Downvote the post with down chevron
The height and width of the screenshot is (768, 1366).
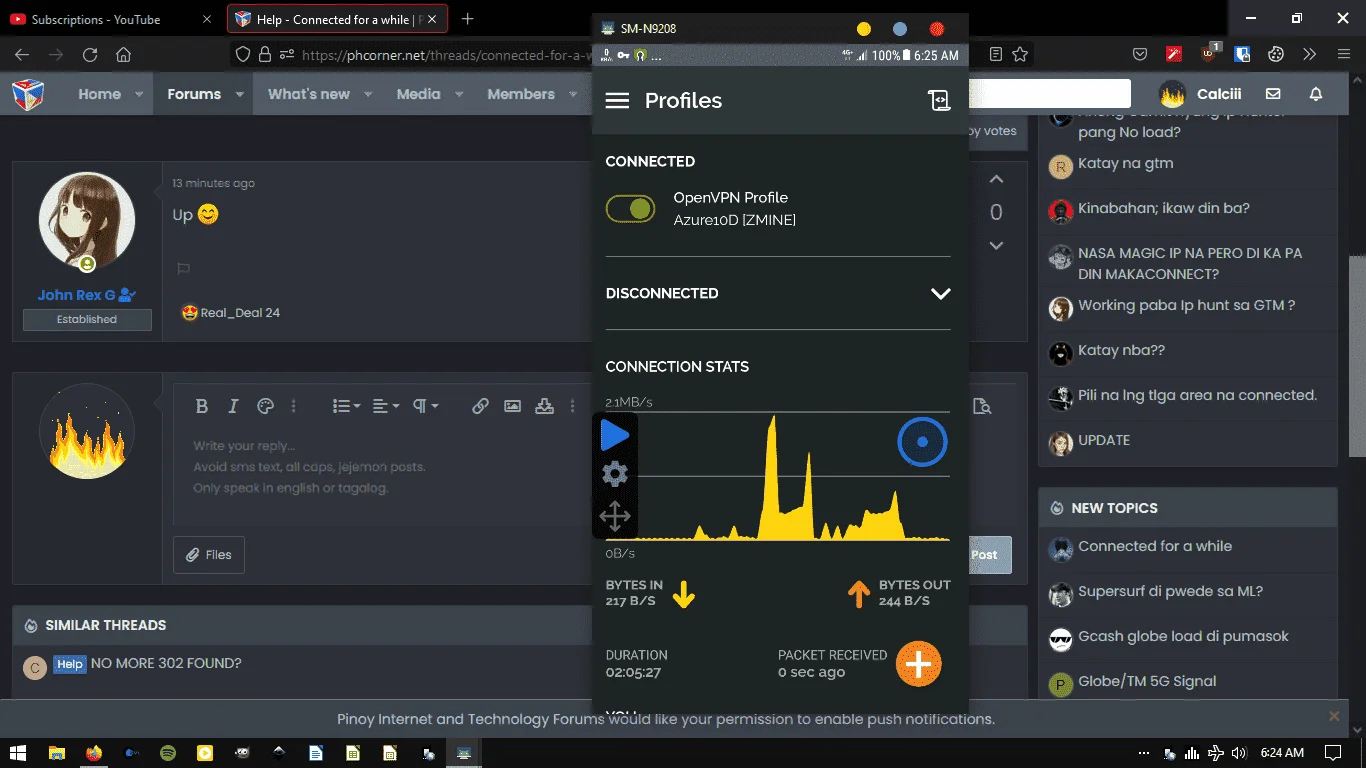pyautogui.click(x=996, y=245)
